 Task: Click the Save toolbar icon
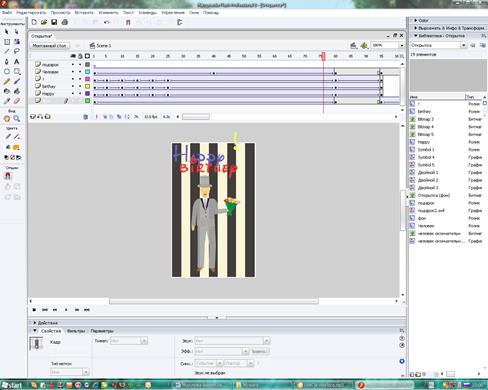pos(54,22)
